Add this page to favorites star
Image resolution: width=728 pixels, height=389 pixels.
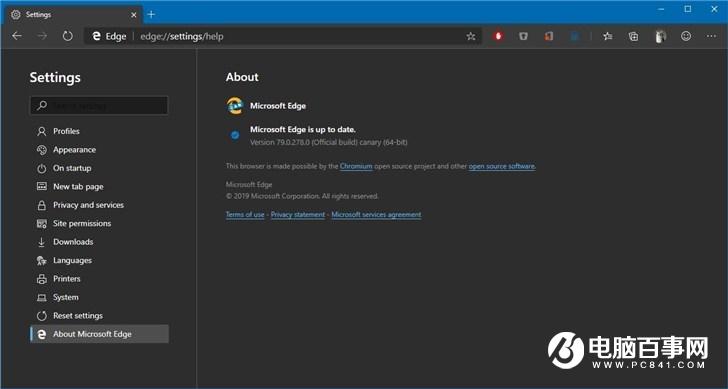[471, 36]
